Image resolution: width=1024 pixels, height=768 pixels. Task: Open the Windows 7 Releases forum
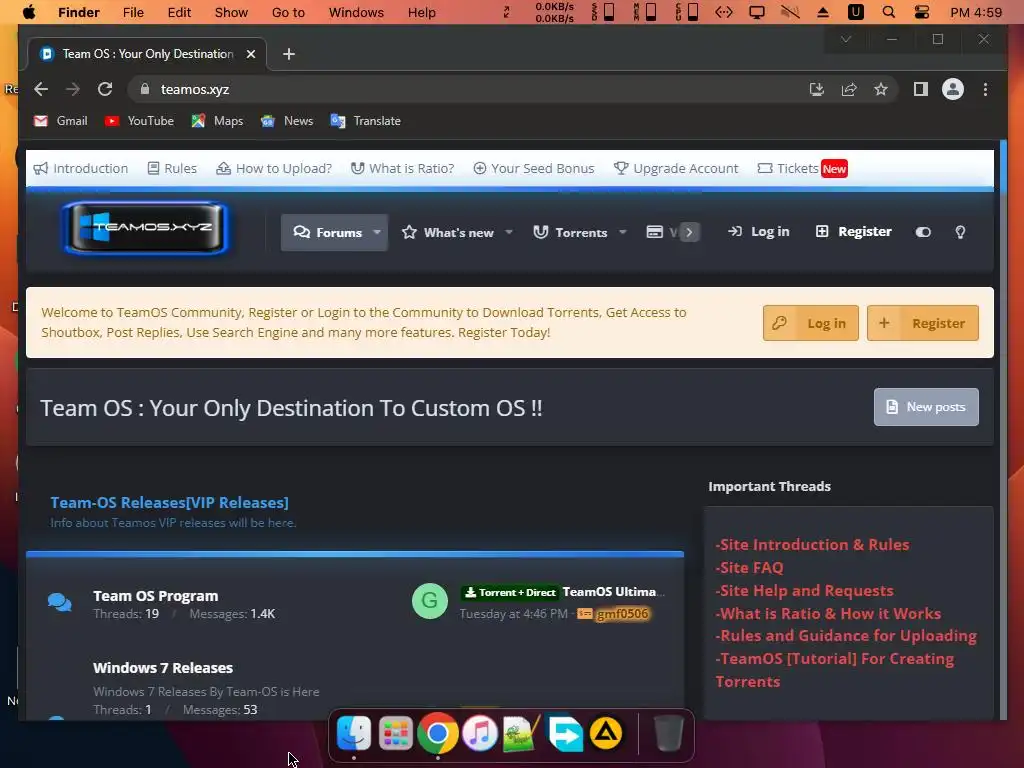point(163,668)
